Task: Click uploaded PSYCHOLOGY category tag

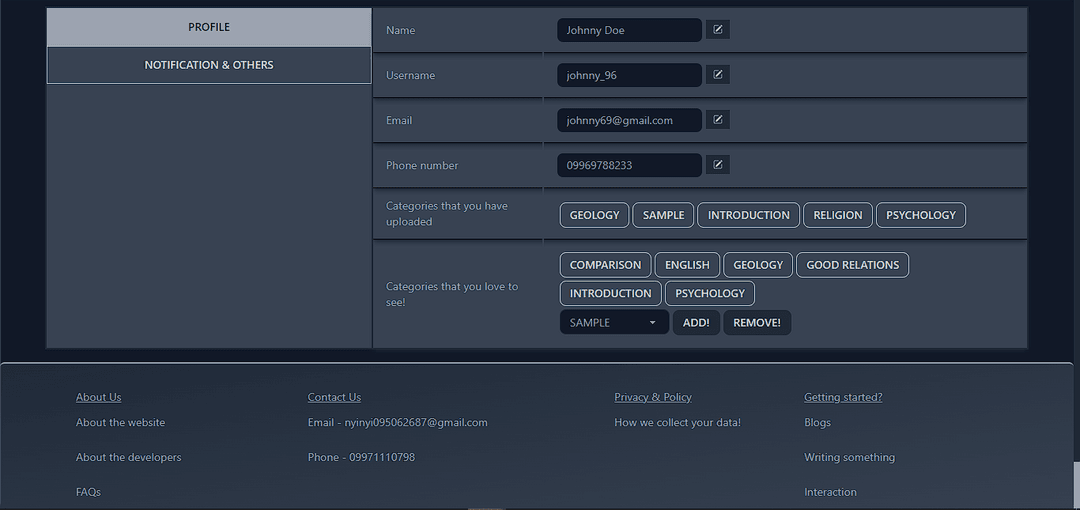Action: point(921,215)
